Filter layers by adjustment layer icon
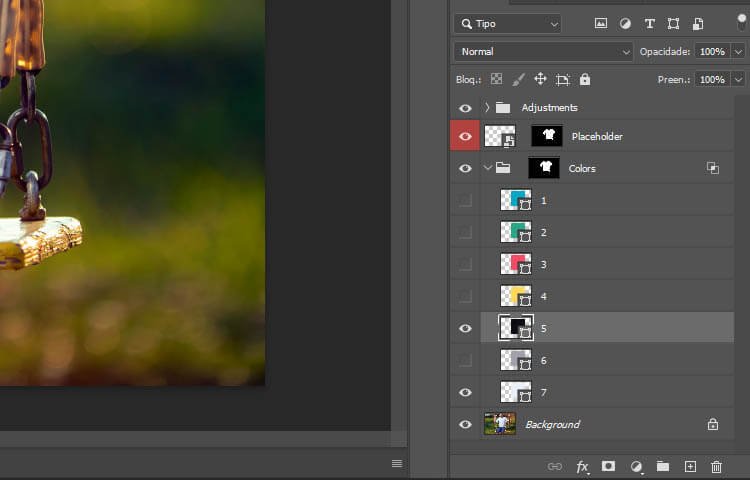The image size is (750, 480). 625,23
